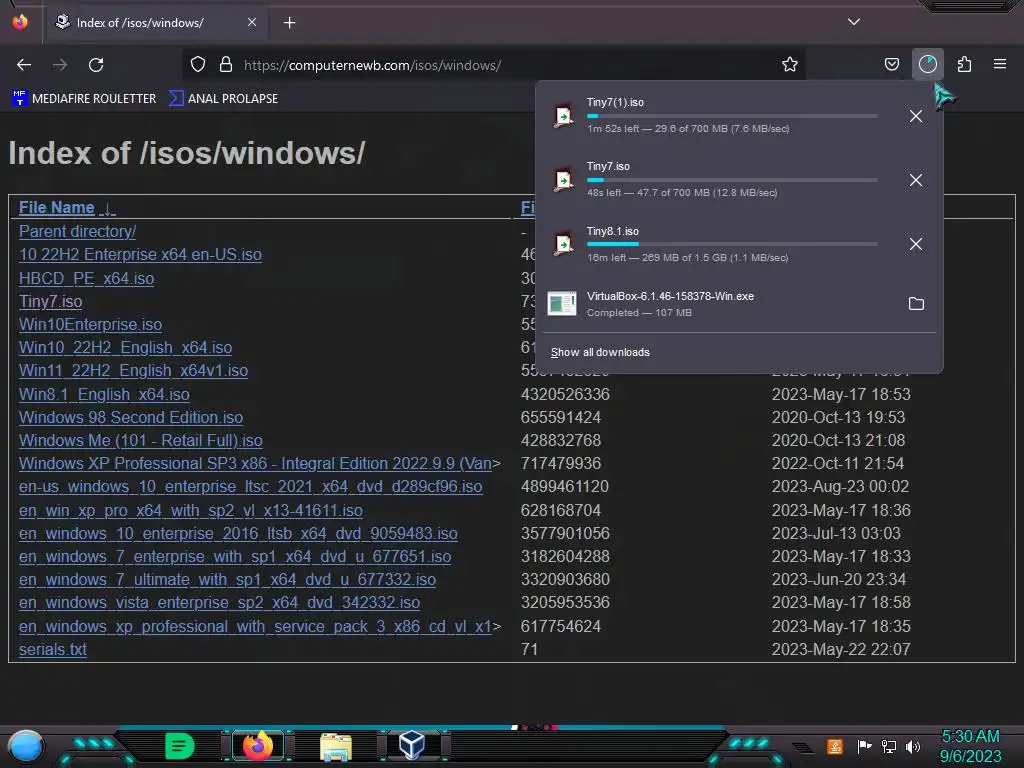Close the Index of /isos/windows/ tab

[252, 22]
